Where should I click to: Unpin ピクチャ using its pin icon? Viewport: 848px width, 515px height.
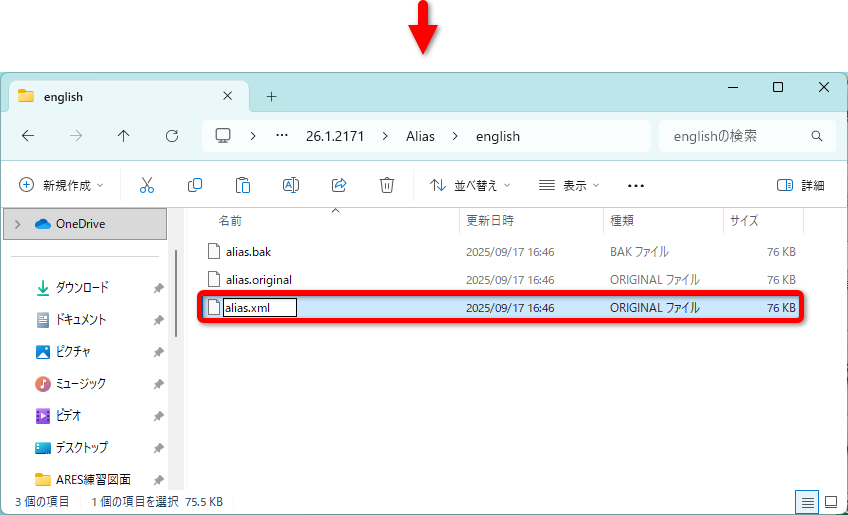coord(158,352)
